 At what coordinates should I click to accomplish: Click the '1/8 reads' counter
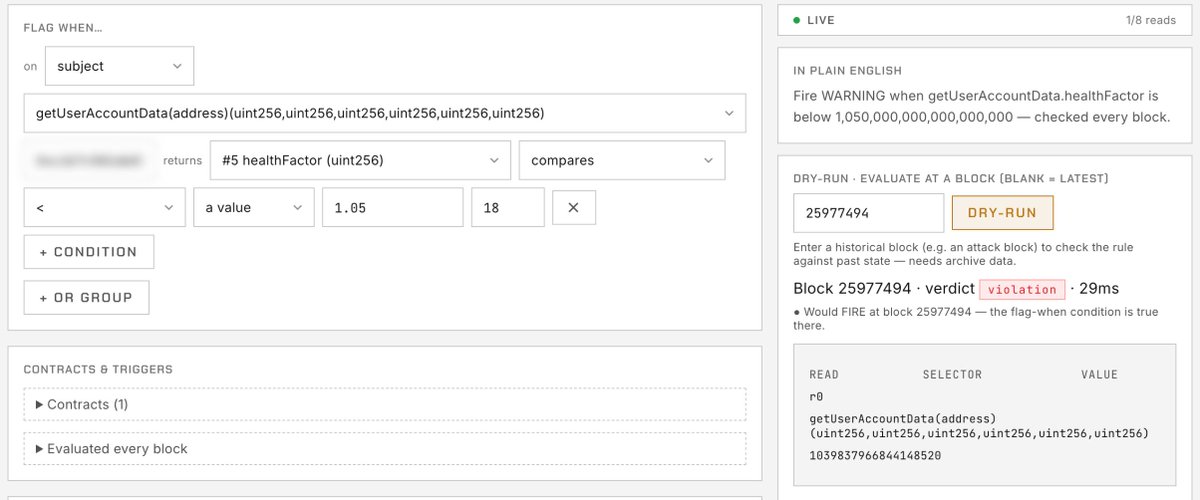coord(1153,20)
